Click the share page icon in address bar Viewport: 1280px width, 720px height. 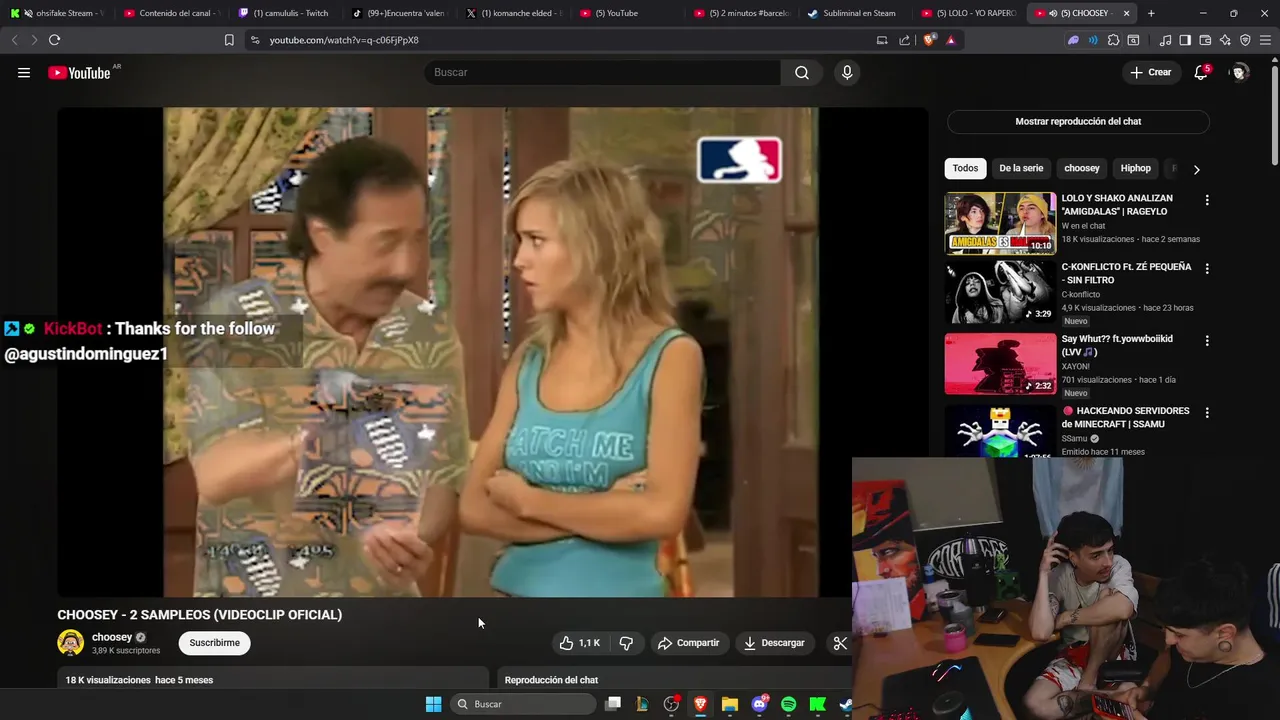tap(905, 40)
